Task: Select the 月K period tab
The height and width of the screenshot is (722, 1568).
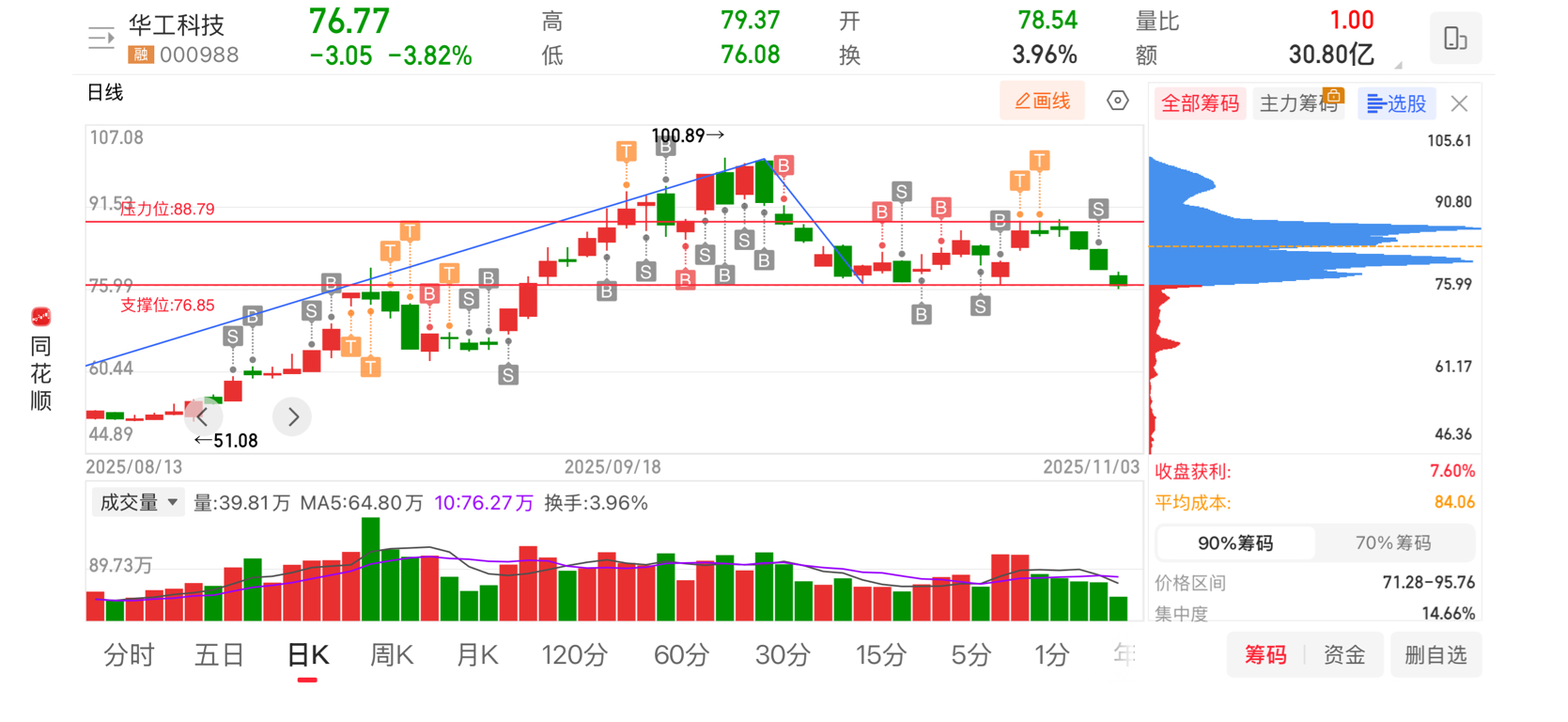Action: point(477,655)
